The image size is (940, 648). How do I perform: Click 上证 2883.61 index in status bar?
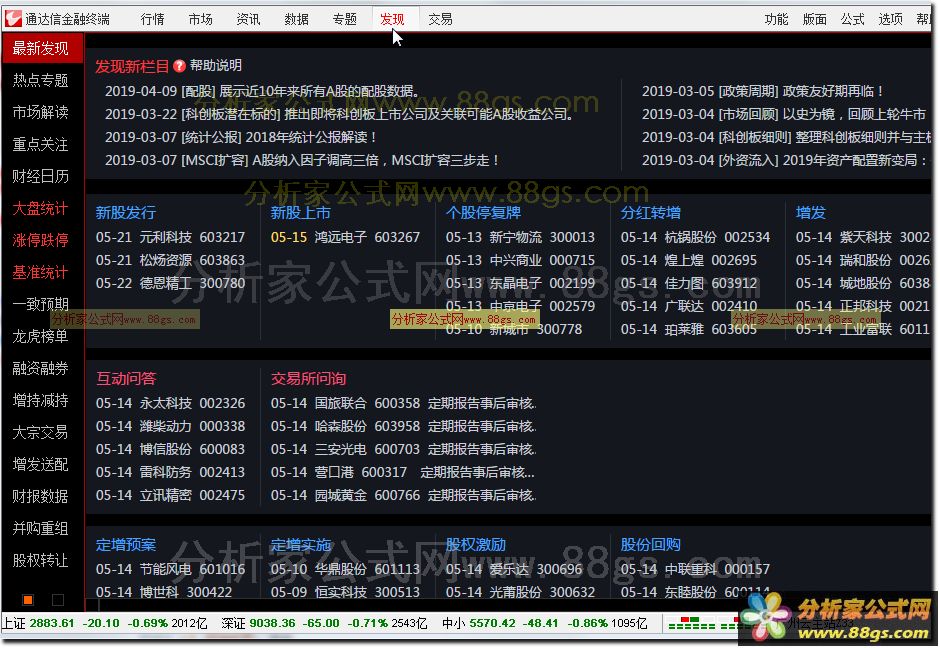[105, 623]
